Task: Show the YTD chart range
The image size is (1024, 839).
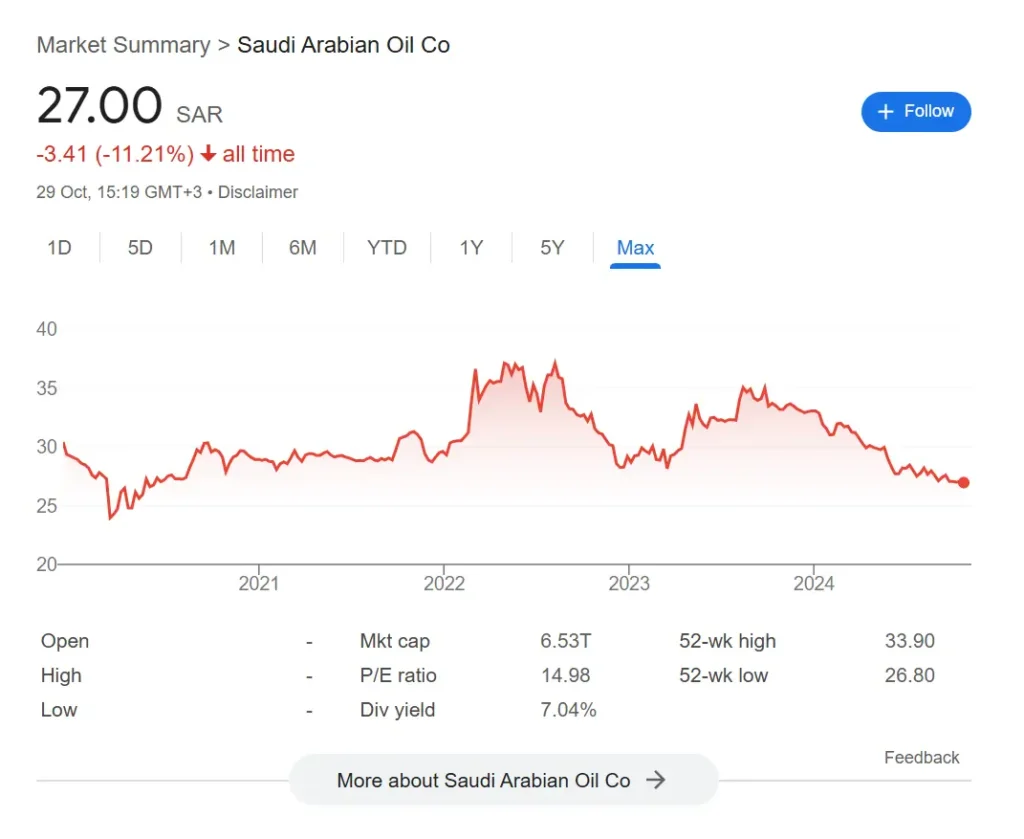Action: tap(387, 248)
